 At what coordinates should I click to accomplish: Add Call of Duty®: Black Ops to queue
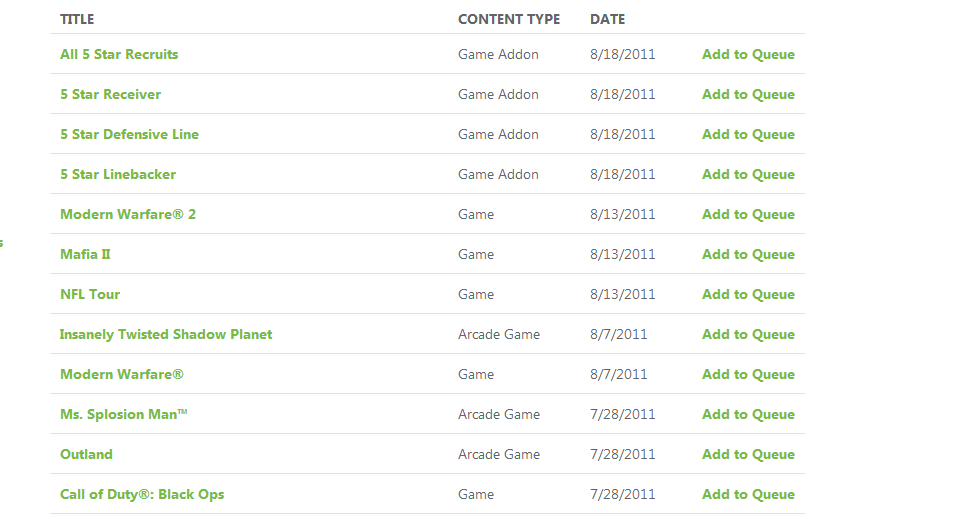pos(748,494)
